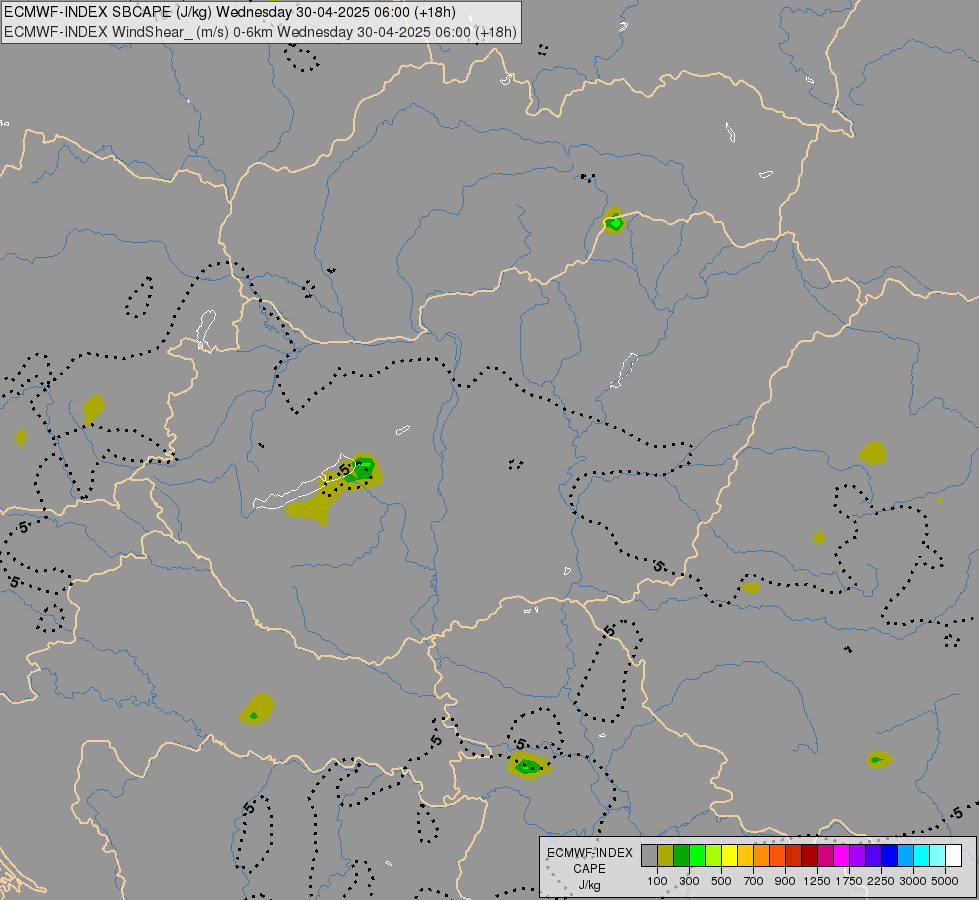979x900 pixels.
Task: Click the legend value 3000
Action: pyautogui.click(x=913, y=881)
